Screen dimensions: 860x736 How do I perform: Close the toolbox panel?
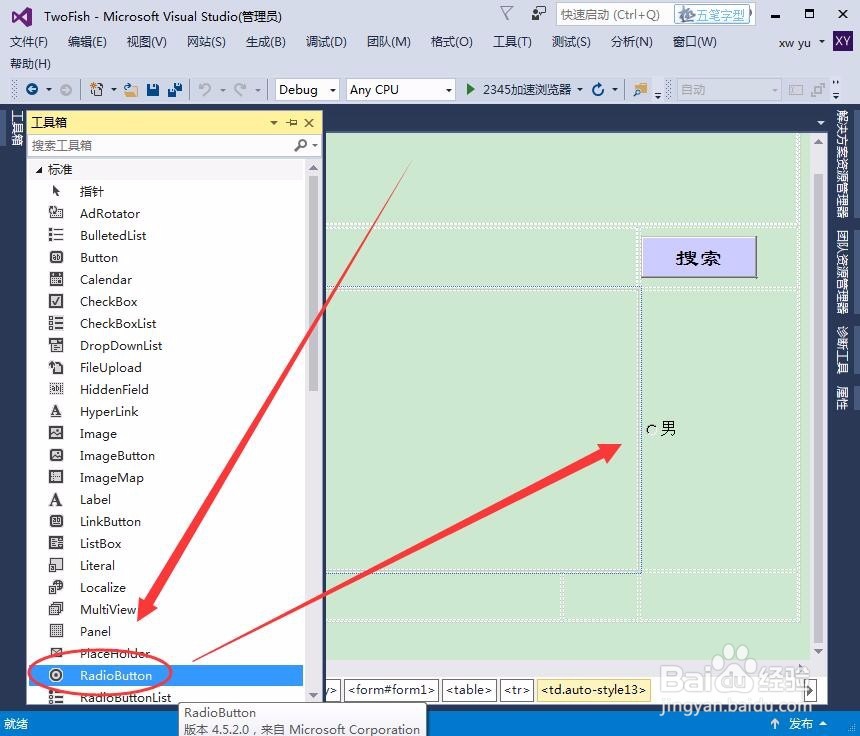pos(309,122)
